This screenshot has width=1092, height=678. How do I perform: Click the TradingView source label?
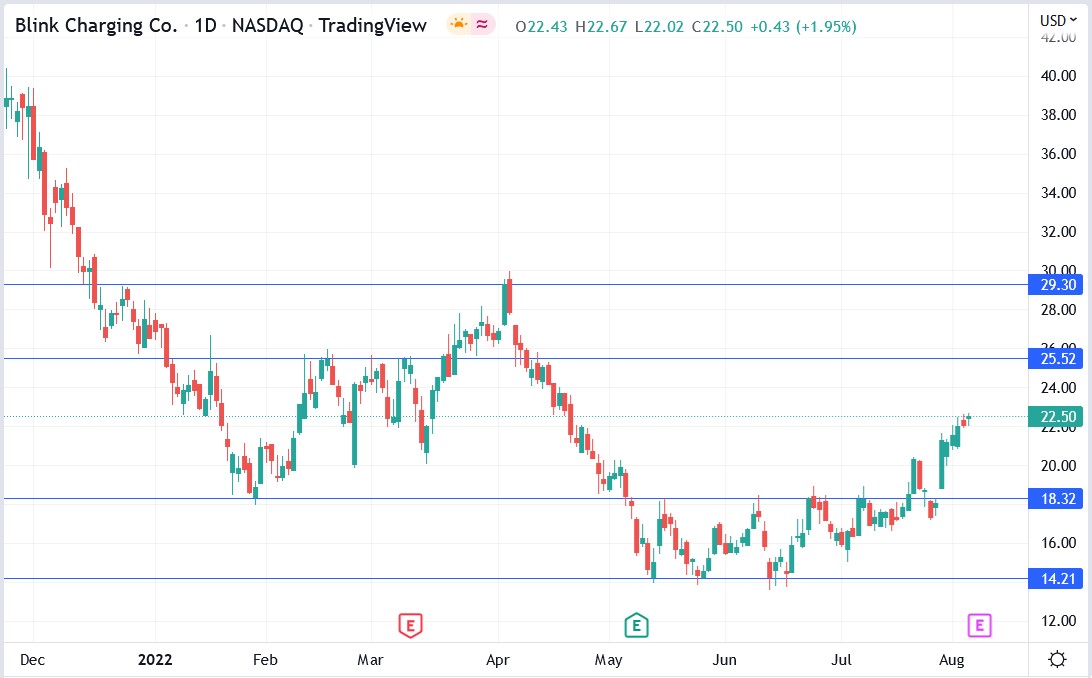click(x=372, y=27)
